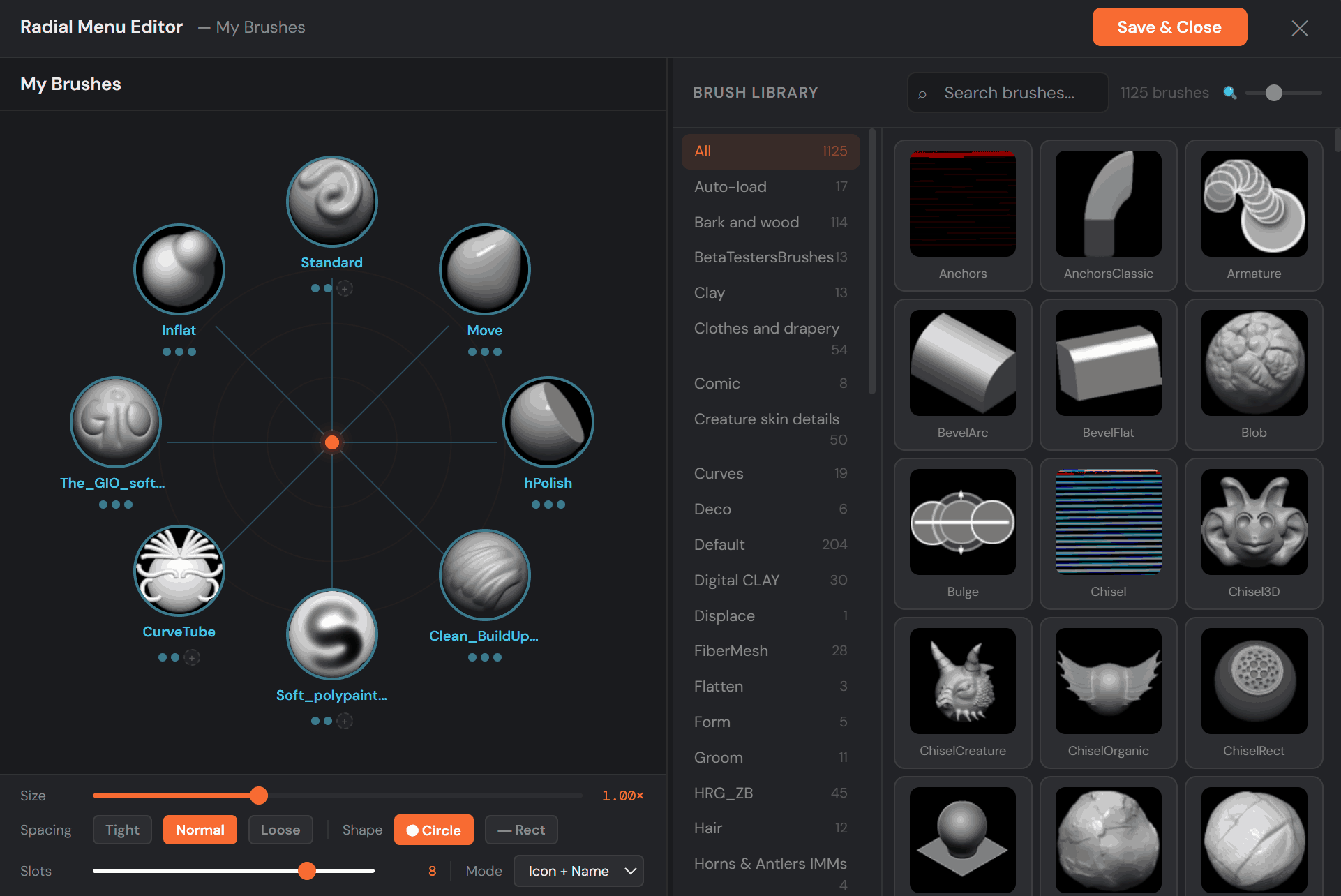Screen dimensions: 1341x896
Task: Click the Inflat brush icon
Action: 179,269
